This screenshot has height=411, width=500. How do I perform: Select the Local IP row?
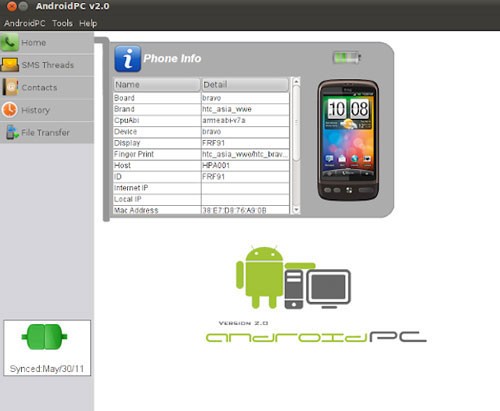[201, 199]
